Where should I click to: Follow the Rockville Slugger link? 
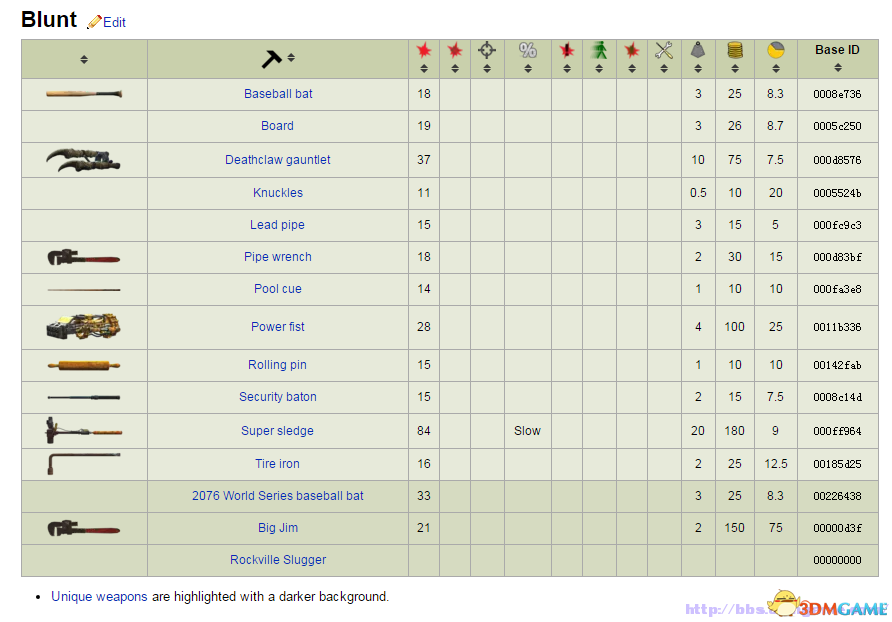[x=278, y=560]
